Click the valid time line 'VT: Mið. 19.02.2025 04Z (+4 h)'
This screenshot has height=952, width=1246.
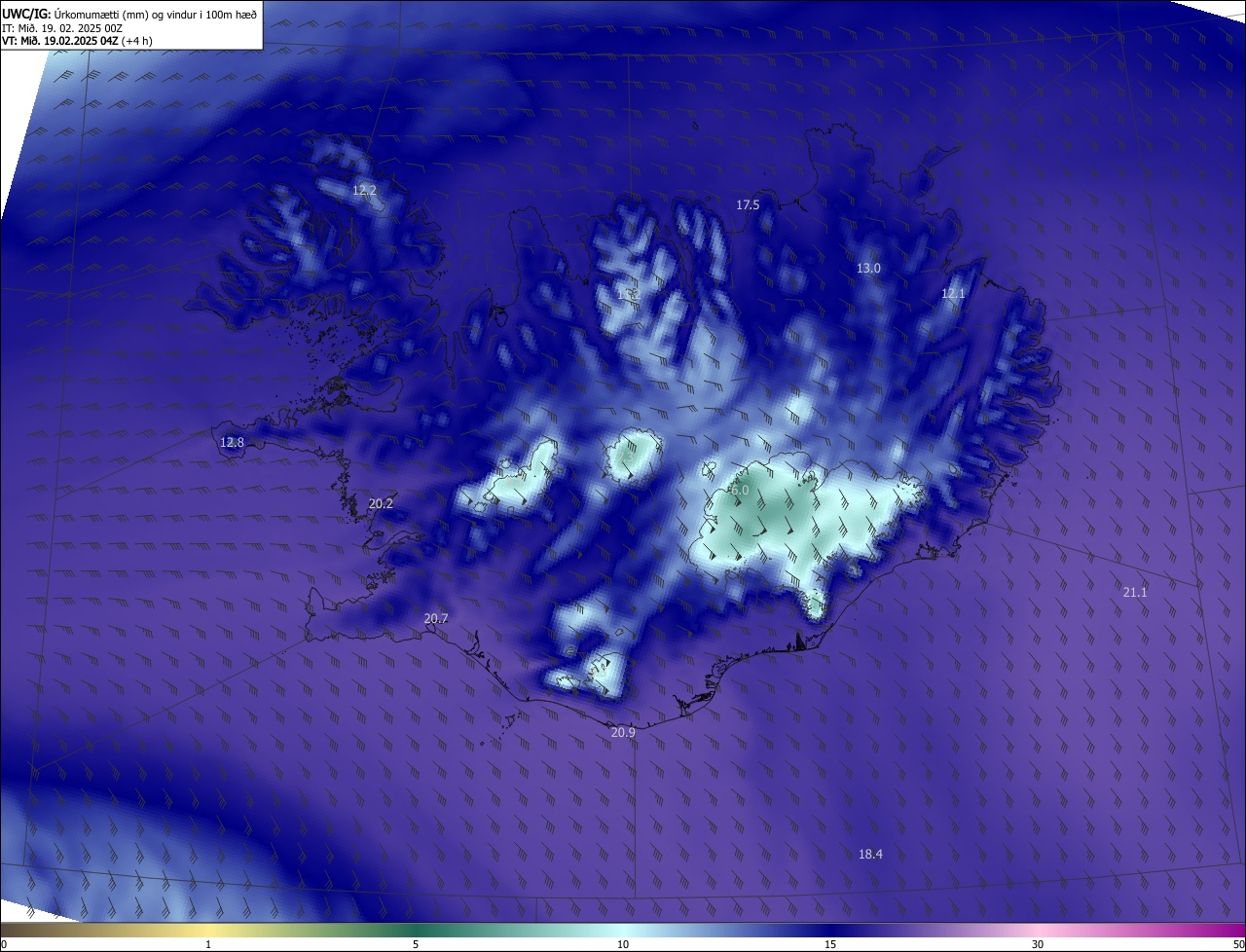[76, 41]
